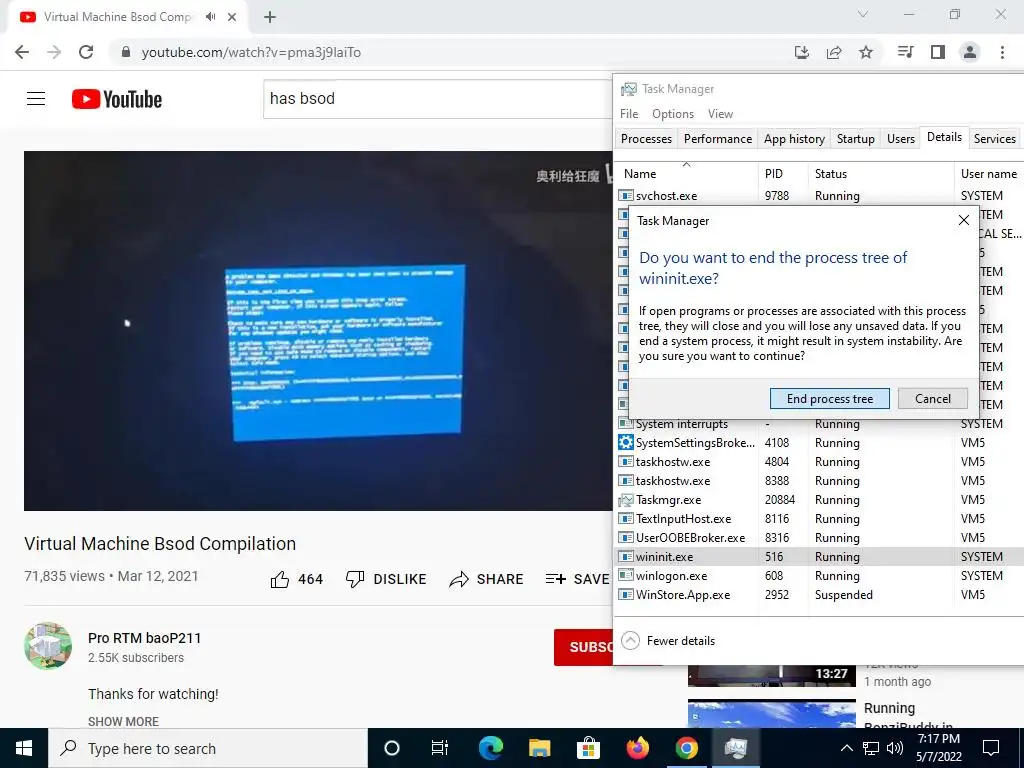This screenshot has height=768, width=1024.
Task: Click the browser forward arrow
Action: [54, 52]
